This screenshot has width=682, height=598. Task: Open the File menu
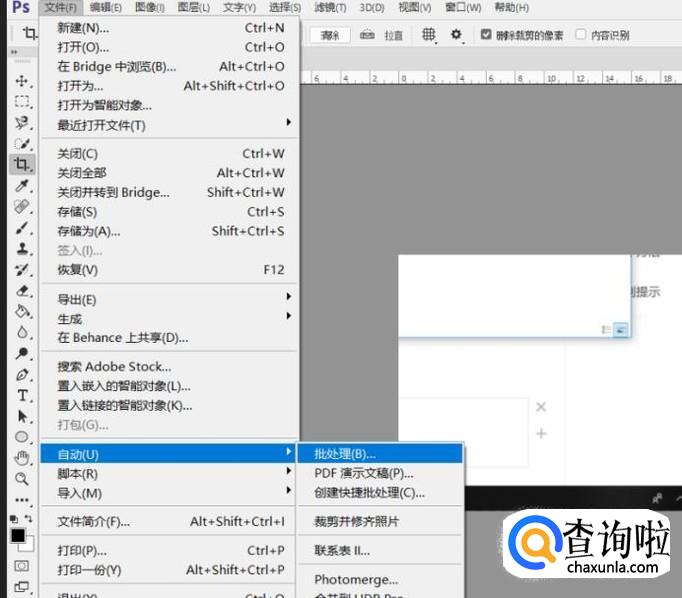tap(60, 7)
